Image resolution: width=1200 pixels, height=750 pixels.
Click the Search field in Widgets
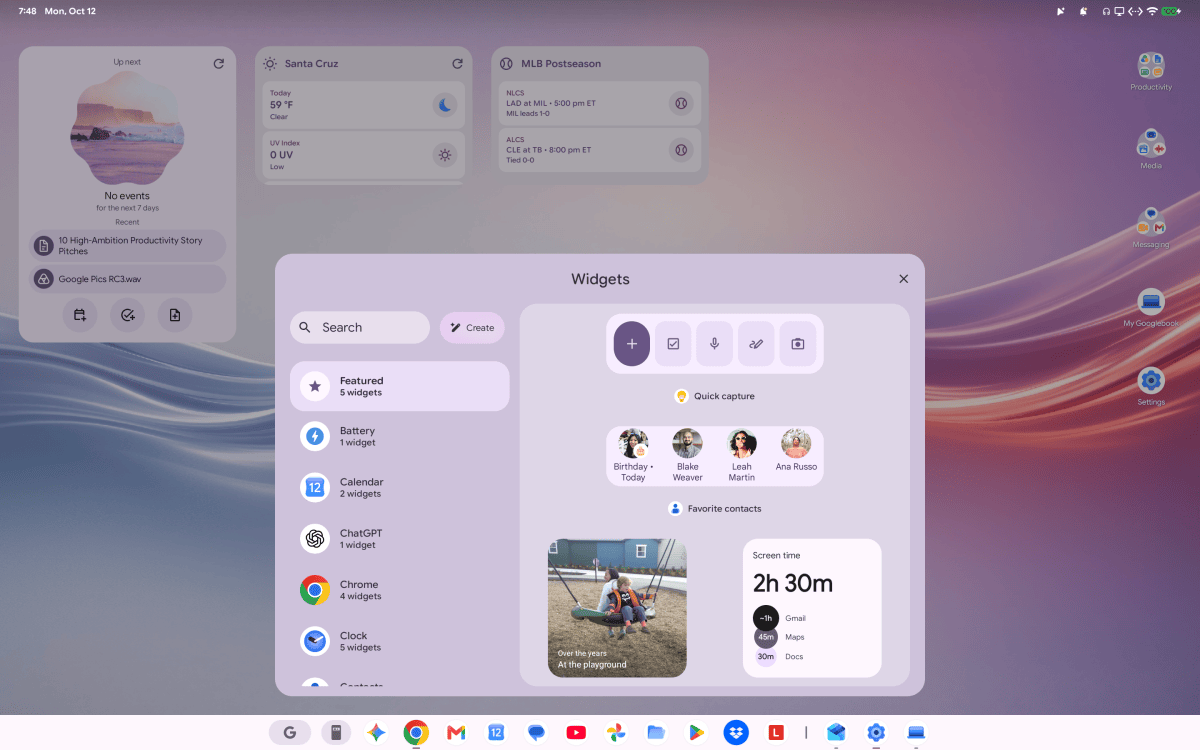360,327
